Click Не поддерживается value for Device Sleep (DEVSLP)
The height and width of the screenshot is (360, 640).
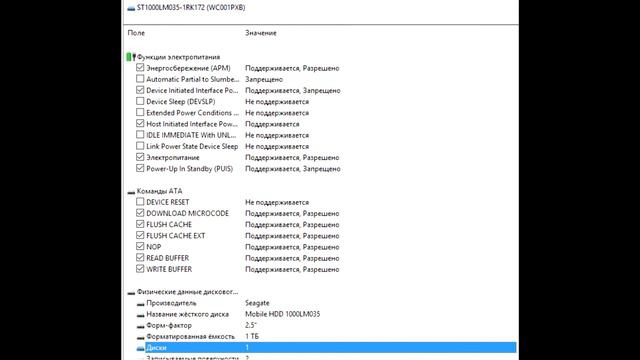point(277,102)
